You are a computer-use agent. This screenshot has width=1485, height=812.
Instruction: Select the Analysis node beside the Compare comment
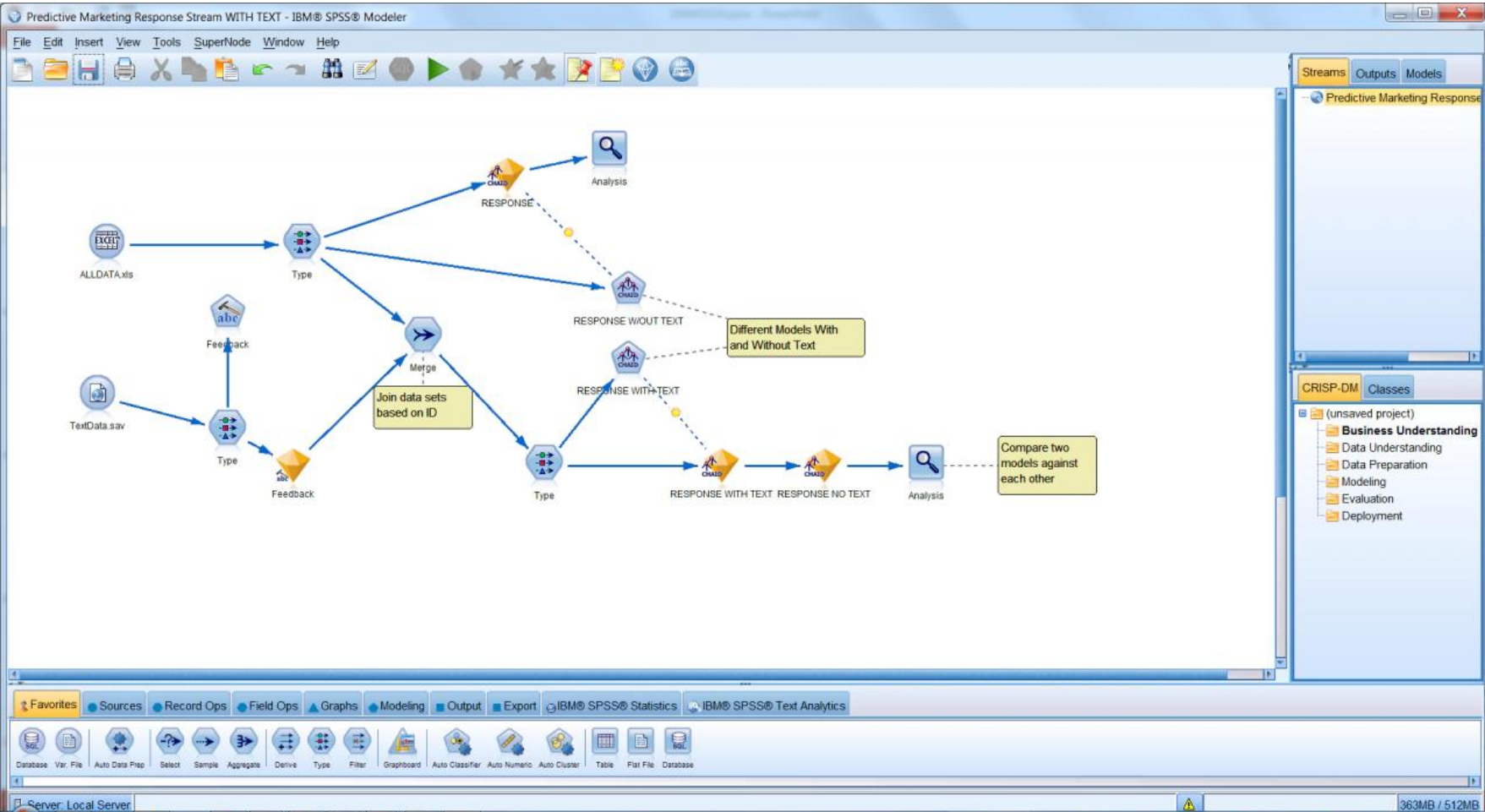click(926, 463)
